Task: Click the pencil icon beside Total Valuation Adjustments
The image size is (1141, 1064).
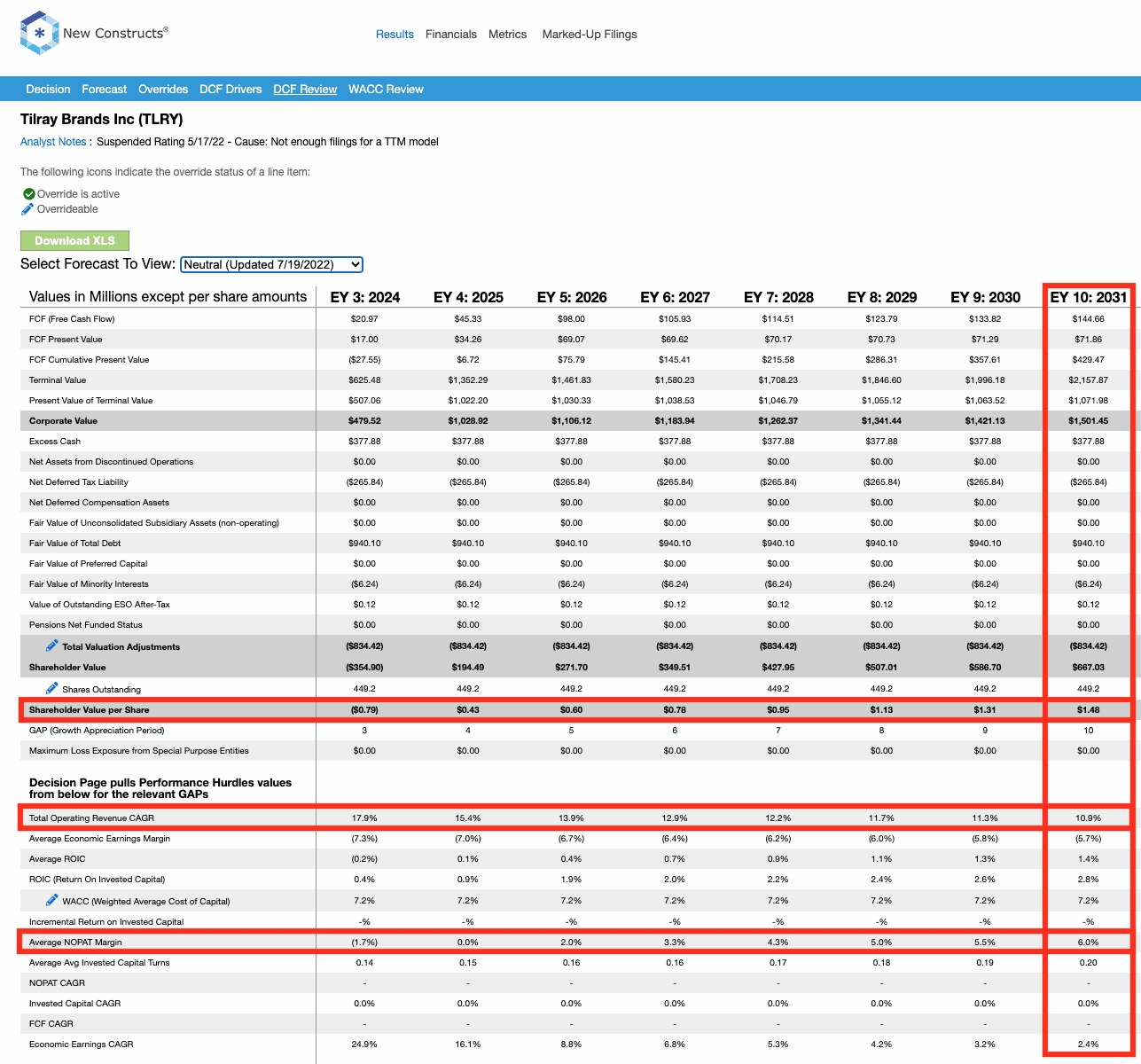Action: 52,645
